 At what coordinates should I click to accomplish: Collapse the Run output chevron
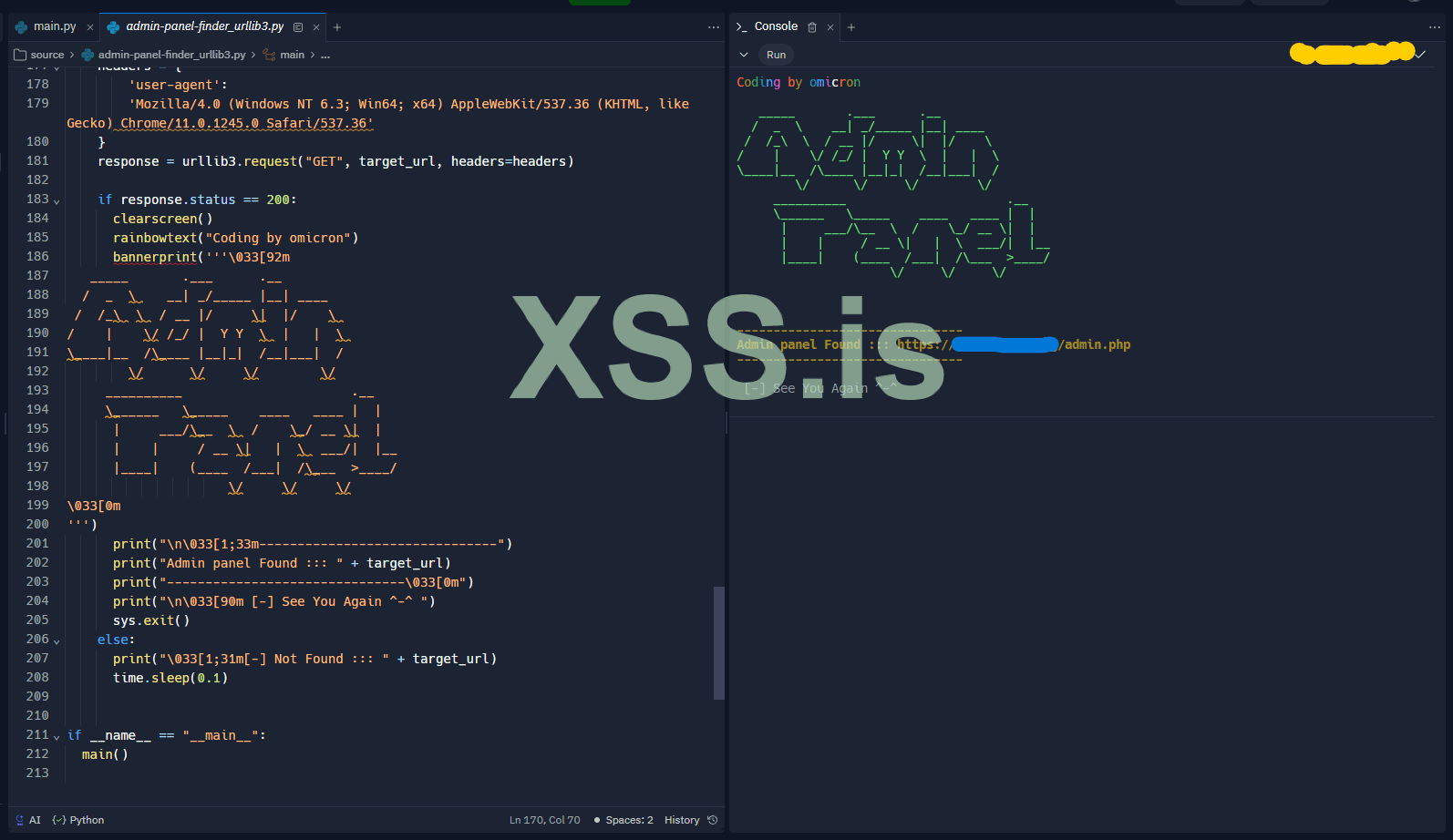pos(744,55)
